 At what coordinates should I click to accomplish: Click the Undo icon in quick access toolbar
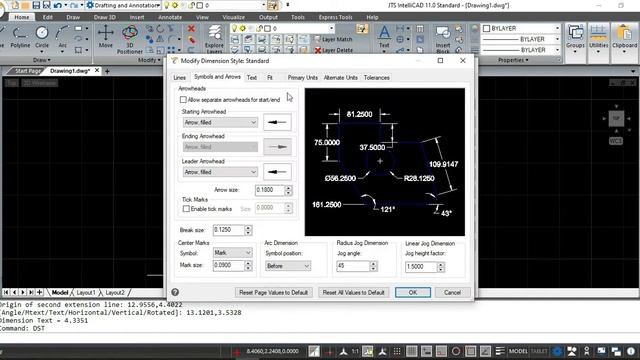click(58, 5)
